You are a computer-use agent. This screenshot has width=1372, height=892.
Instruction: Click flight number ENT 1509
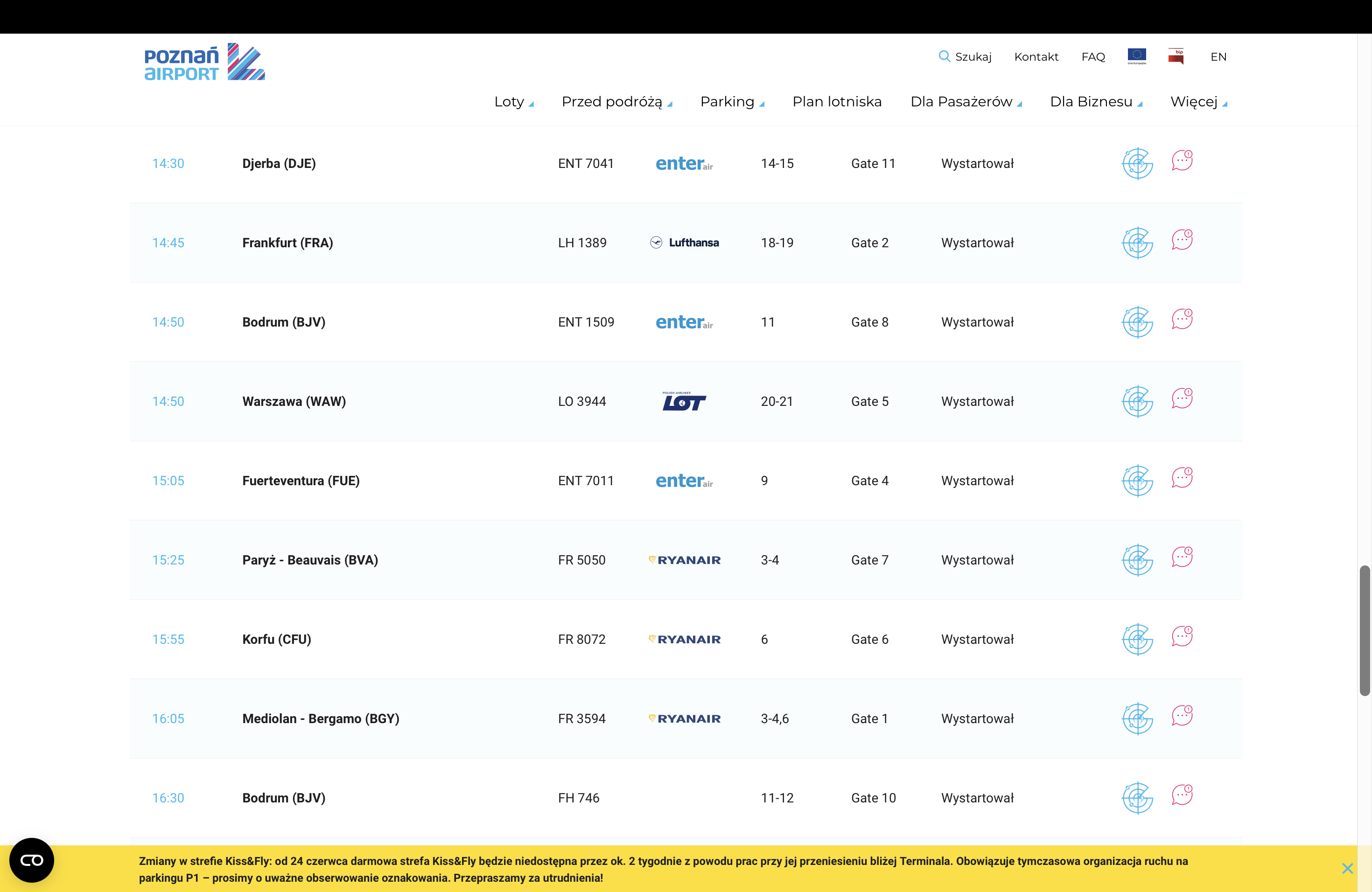586,322
